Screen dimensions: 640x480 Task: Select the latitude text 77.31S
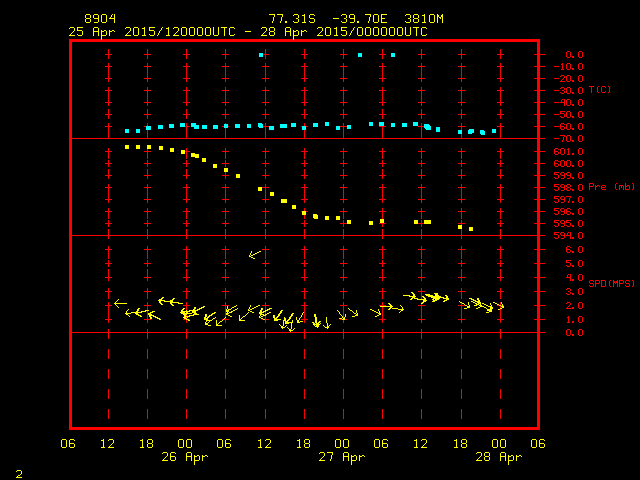292,19
